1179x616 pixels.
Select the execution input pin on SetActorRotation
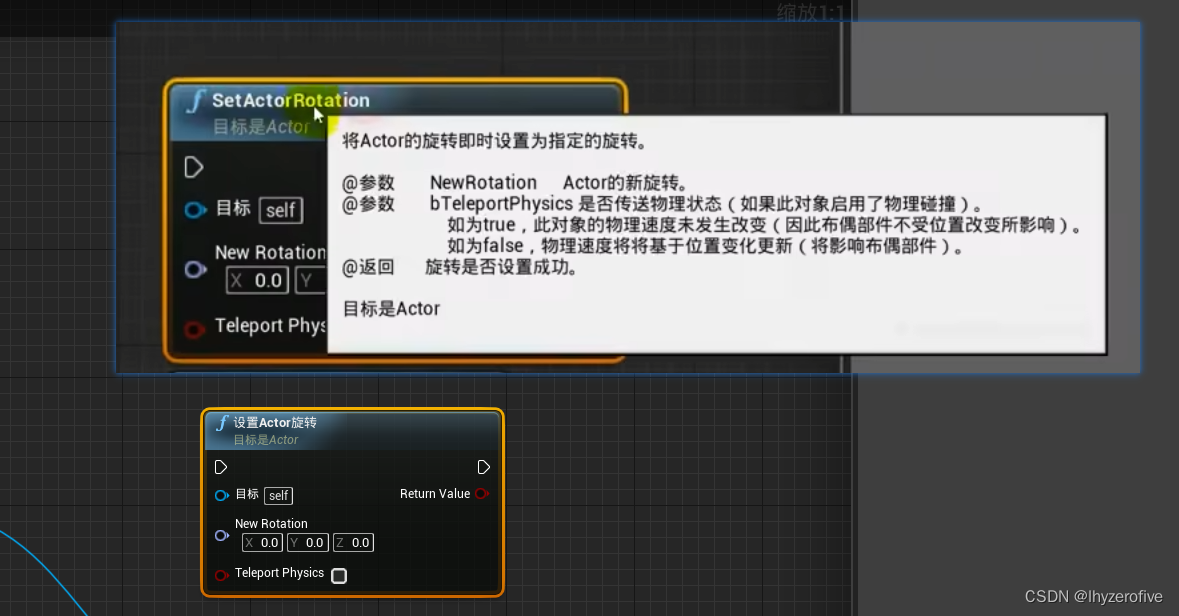[193, 167]
